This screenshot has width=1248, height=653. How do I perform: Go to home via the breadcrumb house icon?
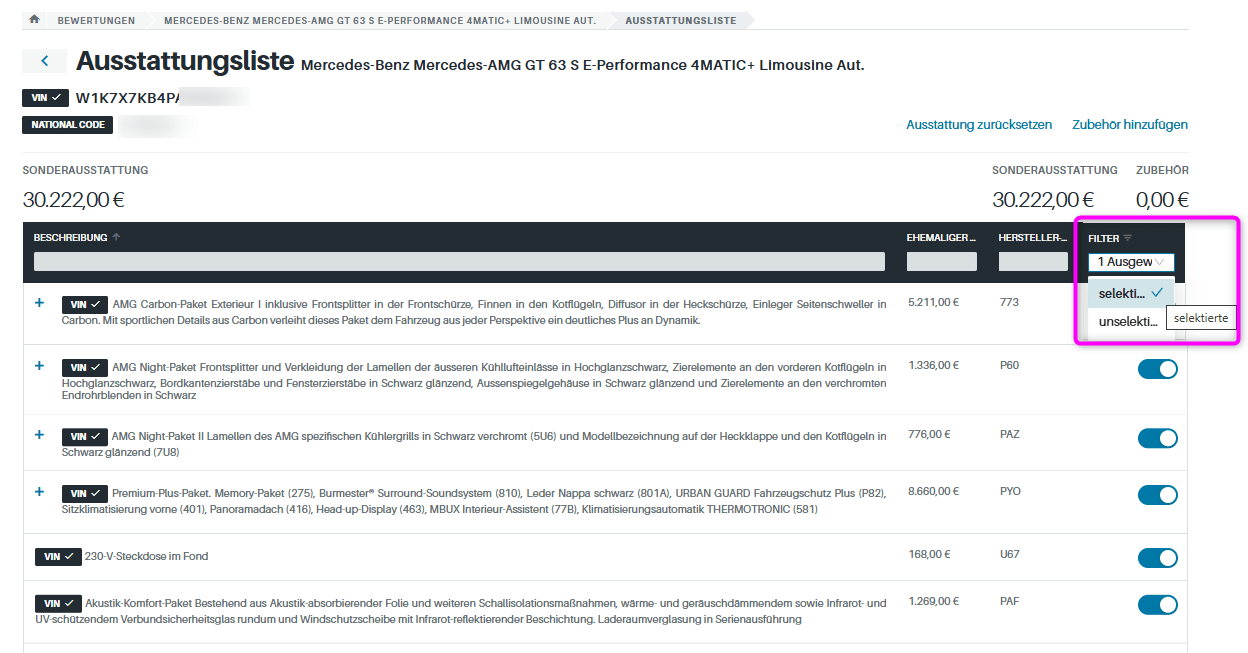coord(35,20)
